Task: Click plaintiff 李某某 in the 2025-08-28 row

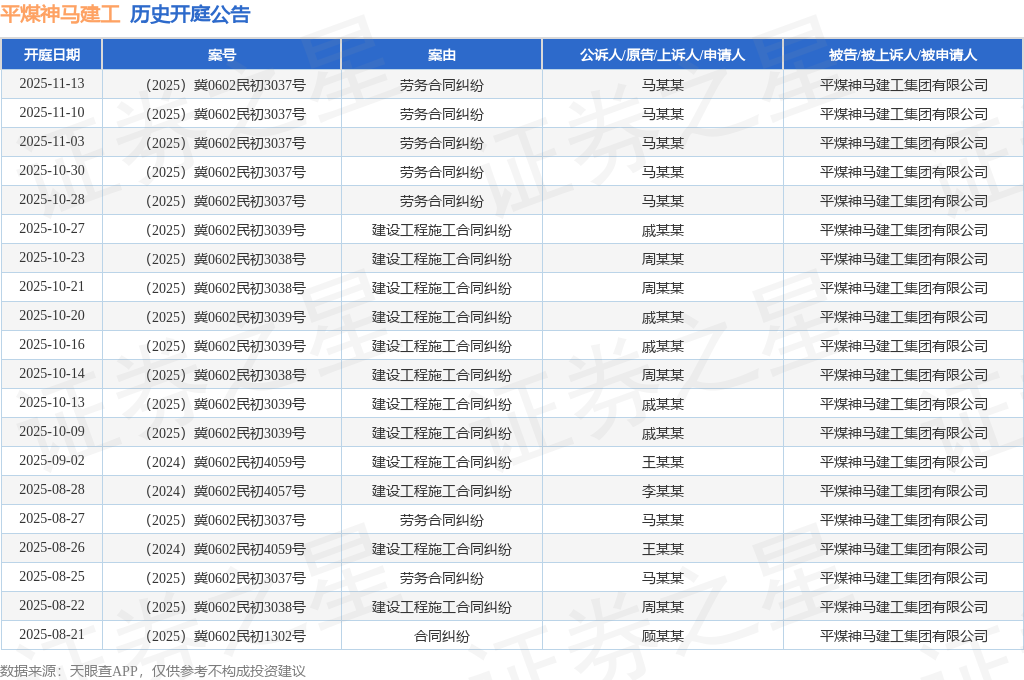Action: tap(663, 491)
